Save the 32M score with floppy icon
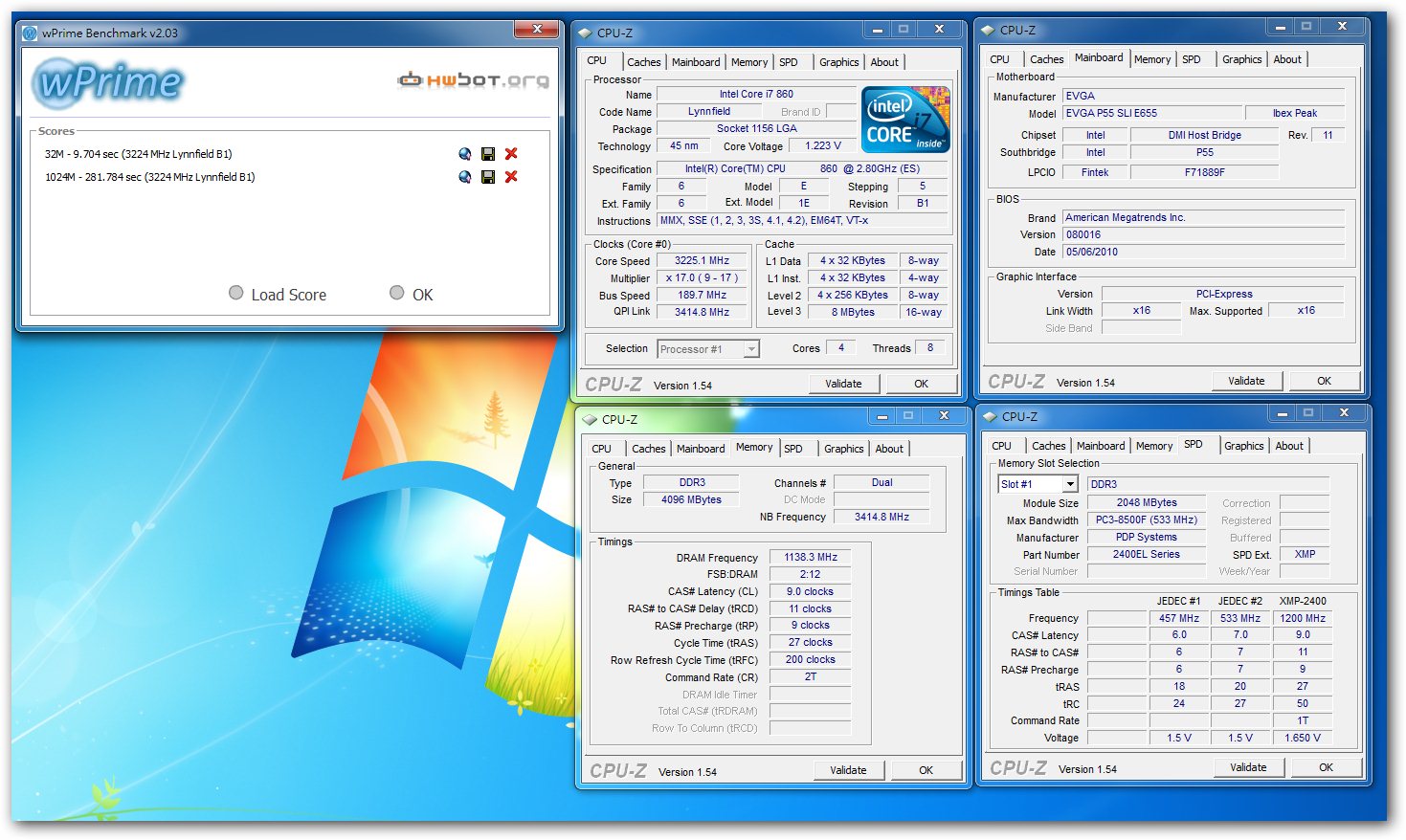 488,154
